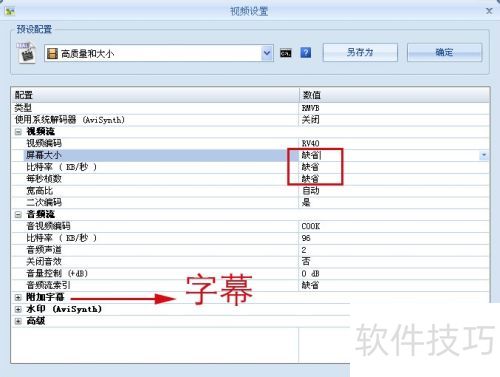This screenshot has height=377, width=500.
Task: Click the 2 value of 音频声道
Action: click(304, 250)
